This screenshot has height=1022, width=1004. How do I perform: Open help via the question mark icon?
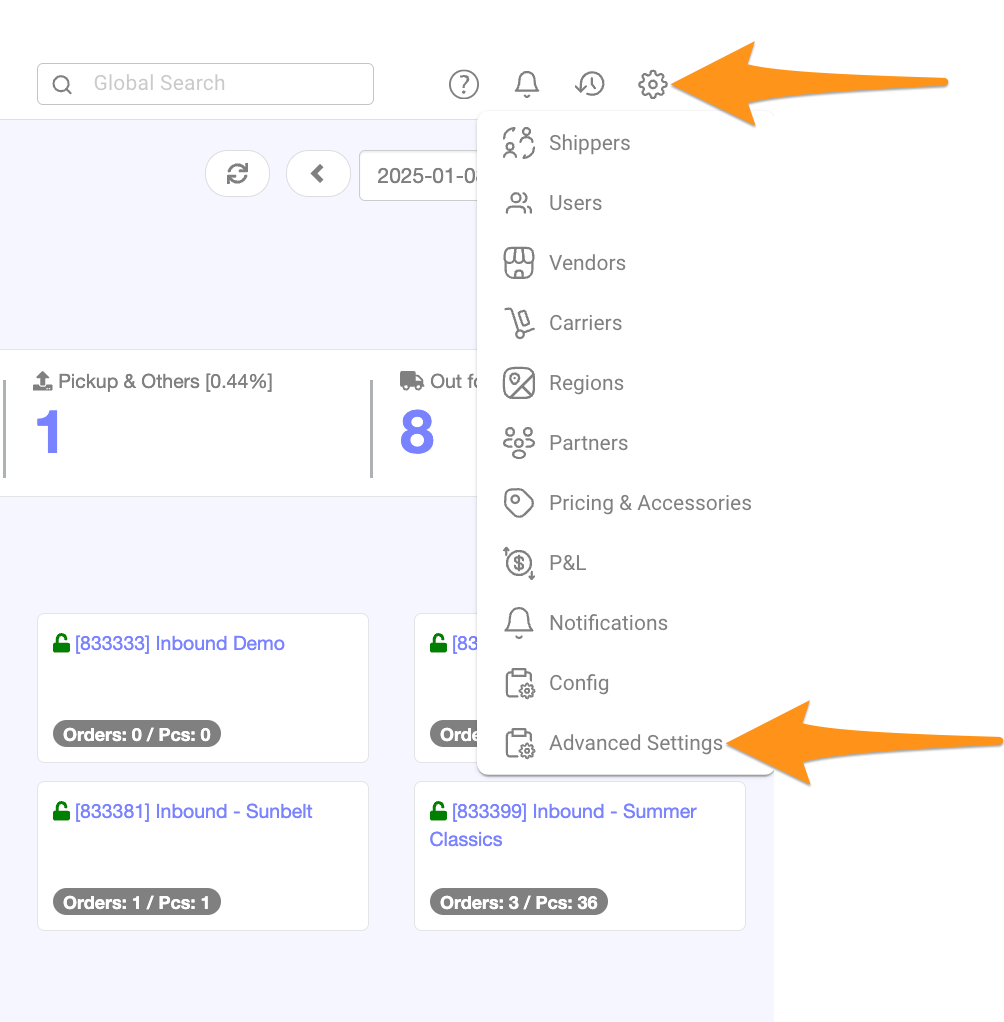464,84
